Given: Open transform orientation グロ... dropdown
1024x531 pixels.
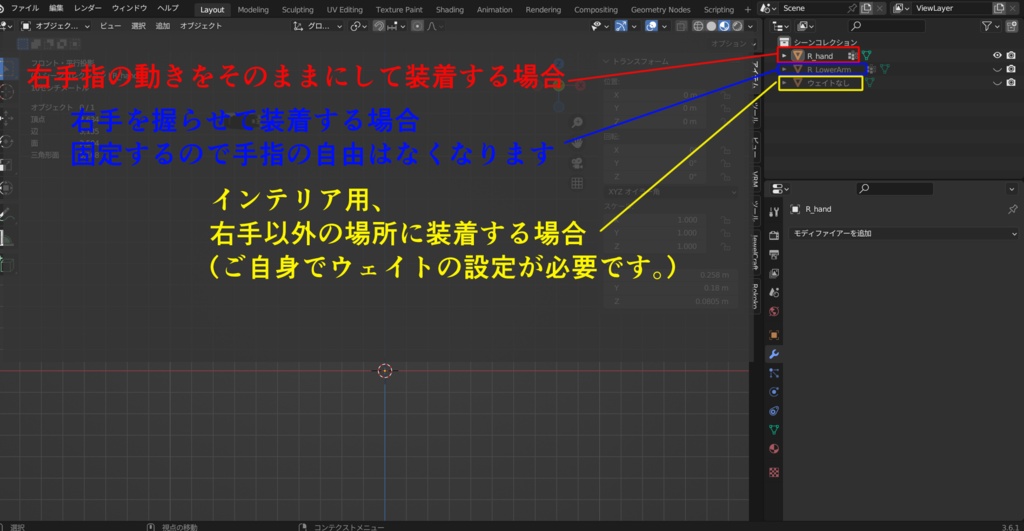Looking at the screenshot, I should click(x=317, y=26).
